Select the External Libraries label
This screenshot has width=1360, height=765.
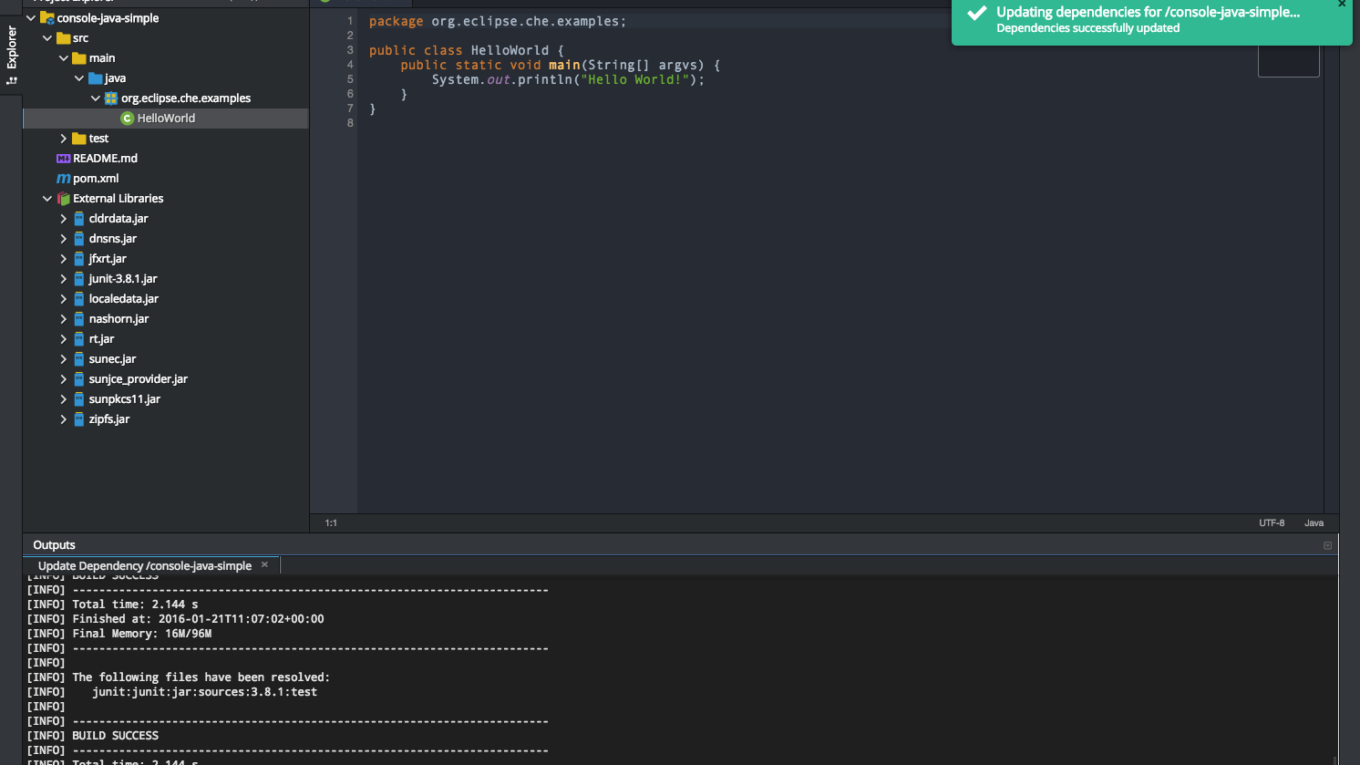coord(118,198)
